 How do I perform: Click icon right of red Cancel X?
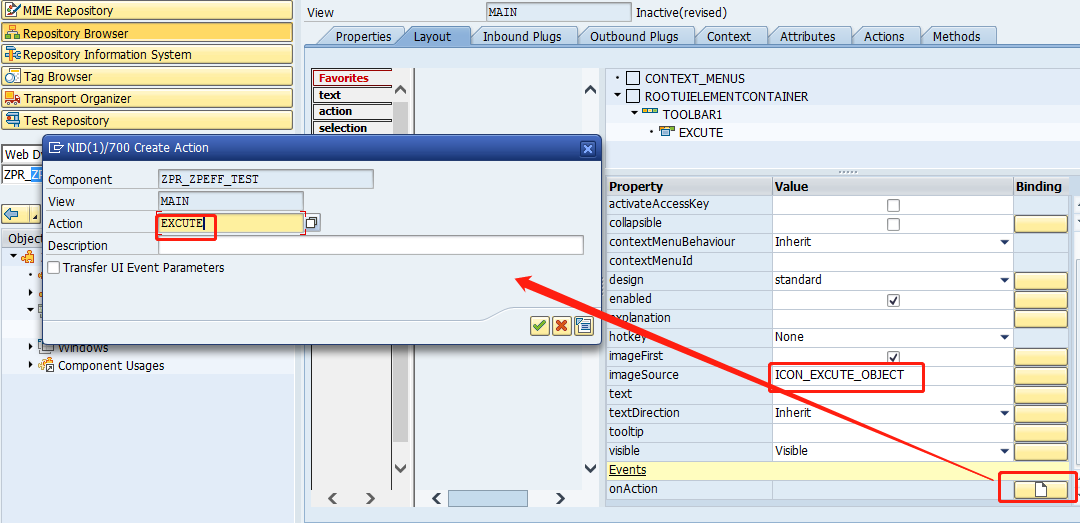[584, 325]
